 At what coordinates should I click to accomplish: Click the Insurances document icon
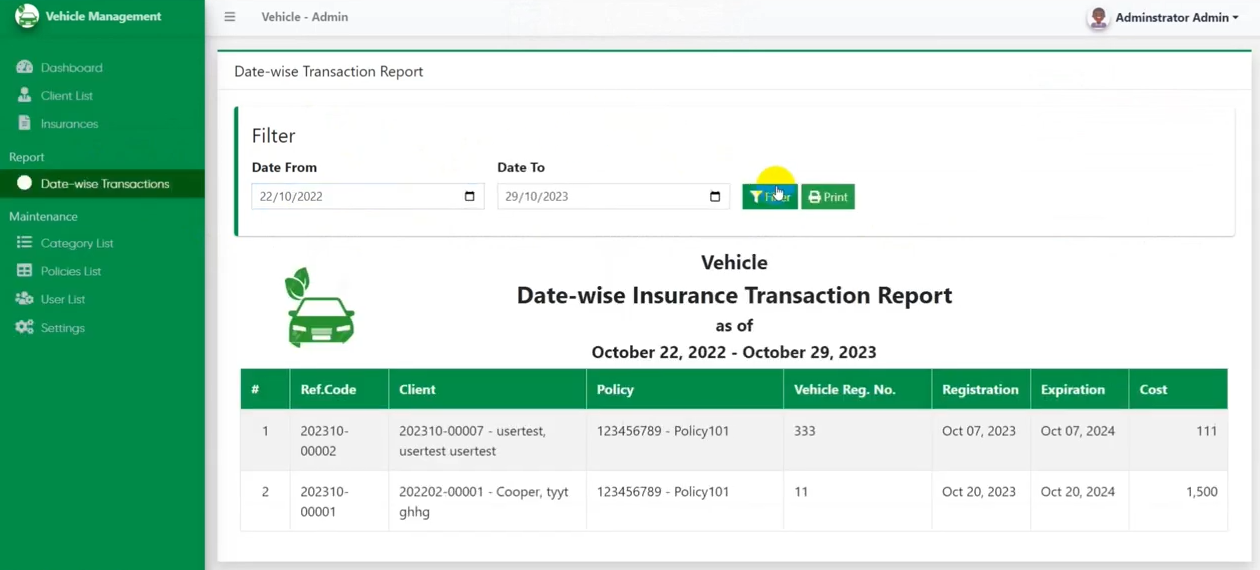tap(25, 123)
